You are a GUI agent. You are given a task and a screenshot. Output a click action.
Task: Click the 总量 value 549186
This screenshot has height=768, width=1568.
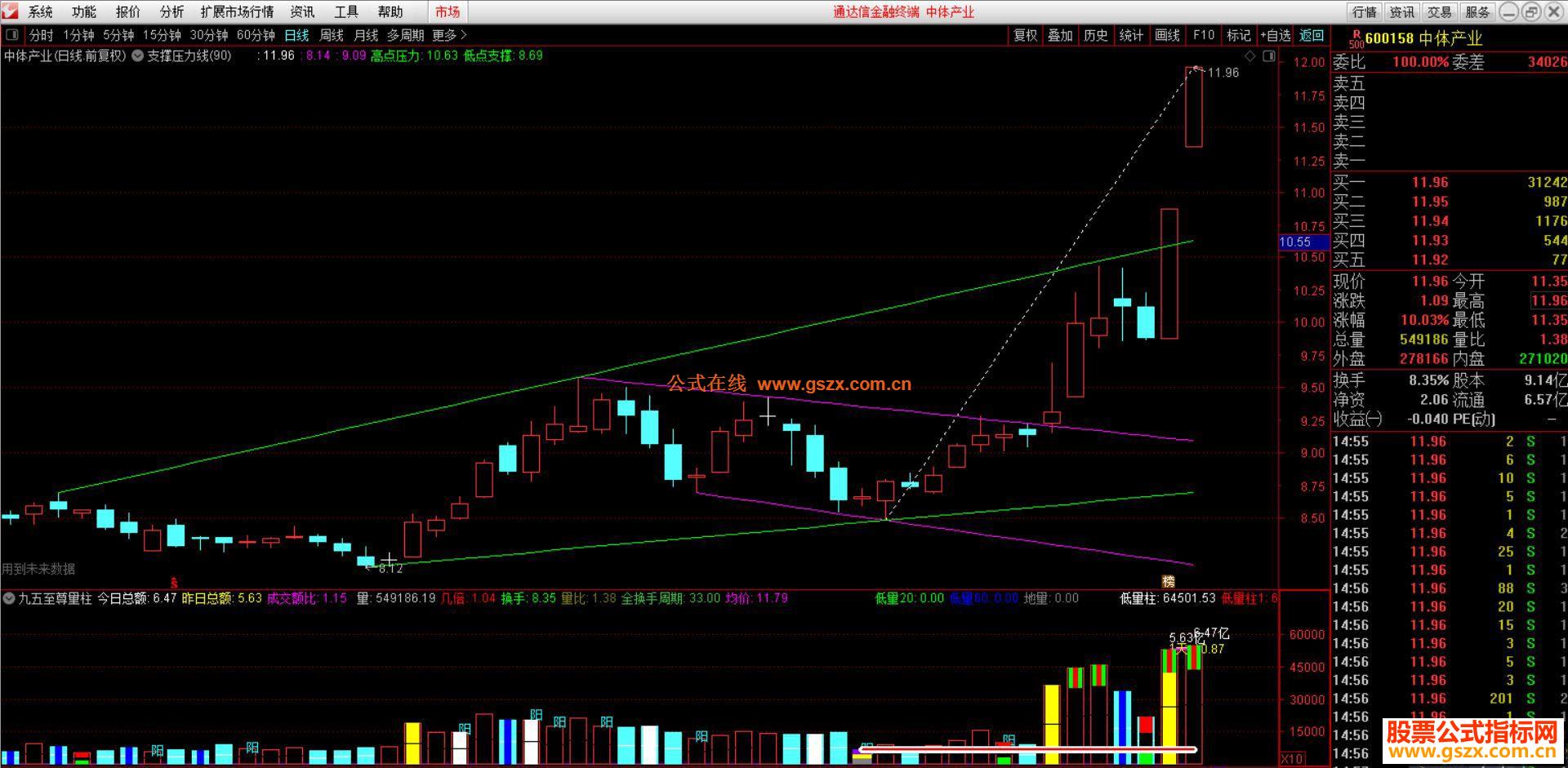pos(1423,340)
